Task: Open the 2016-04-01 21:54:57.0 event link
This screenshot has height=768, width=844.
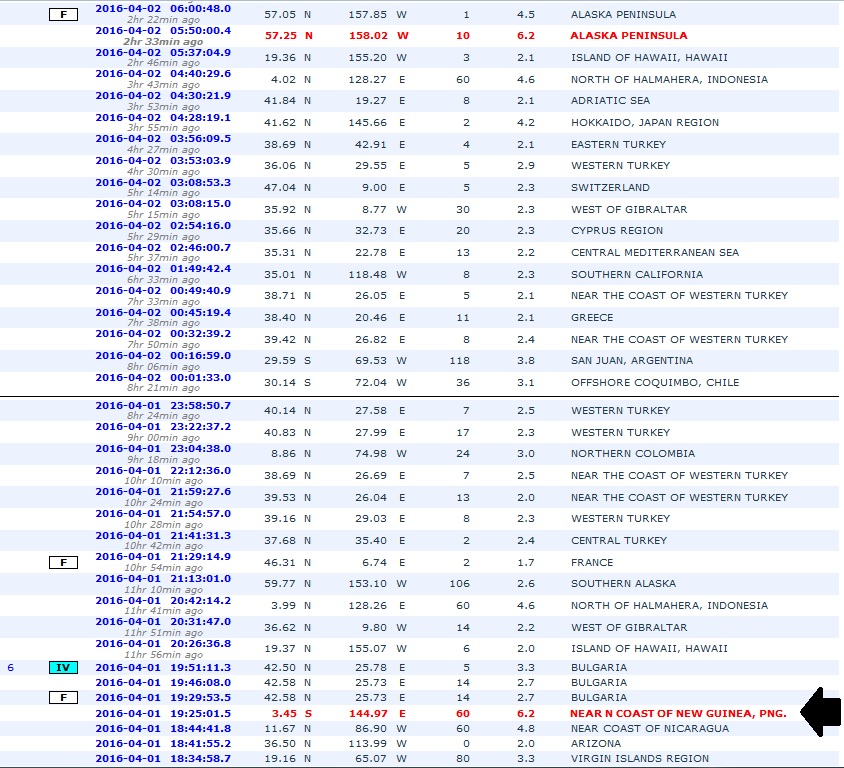Action: (163, 513)
